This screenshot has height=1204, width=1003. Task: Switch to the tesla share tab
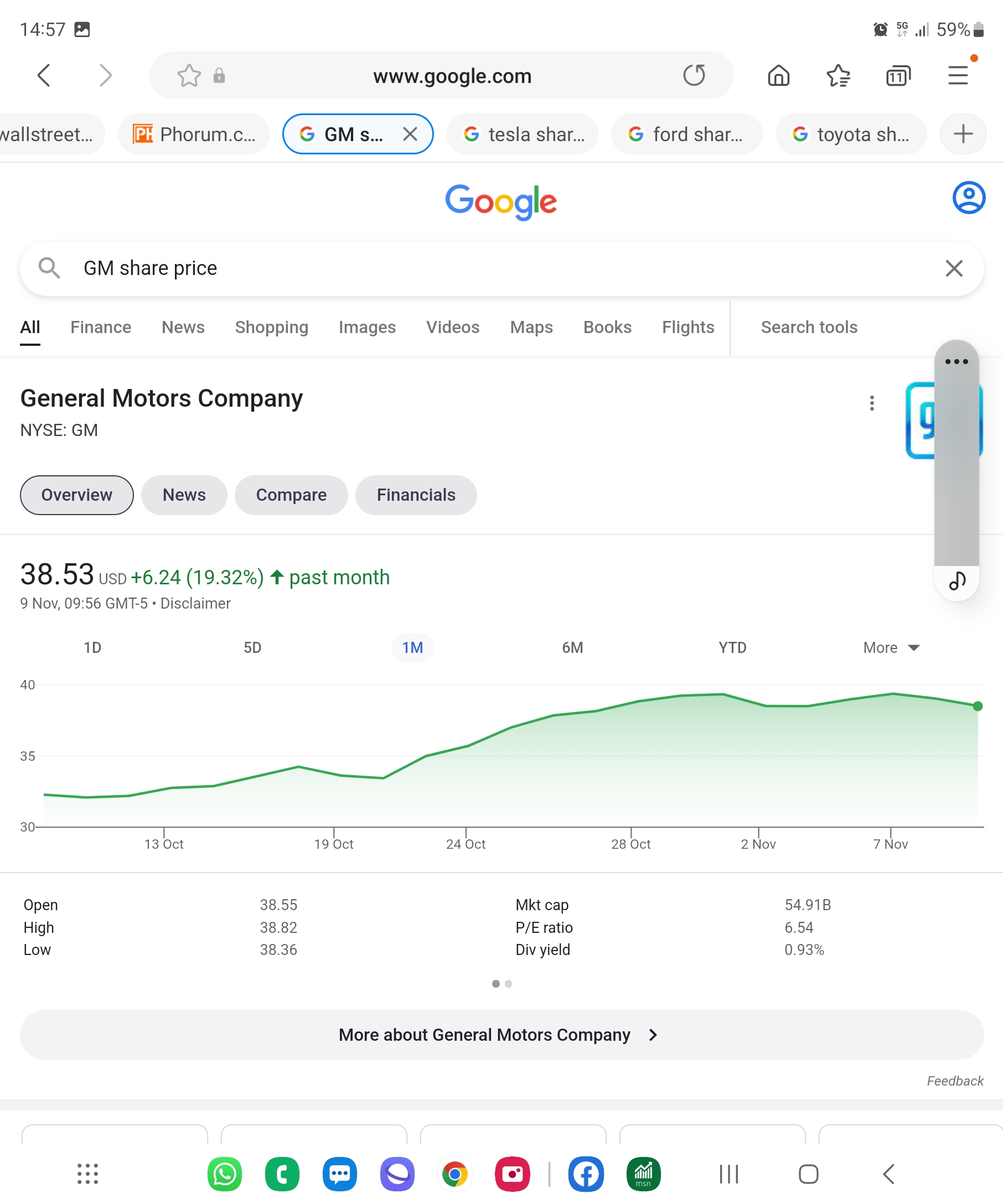click(x=523, y=134)
